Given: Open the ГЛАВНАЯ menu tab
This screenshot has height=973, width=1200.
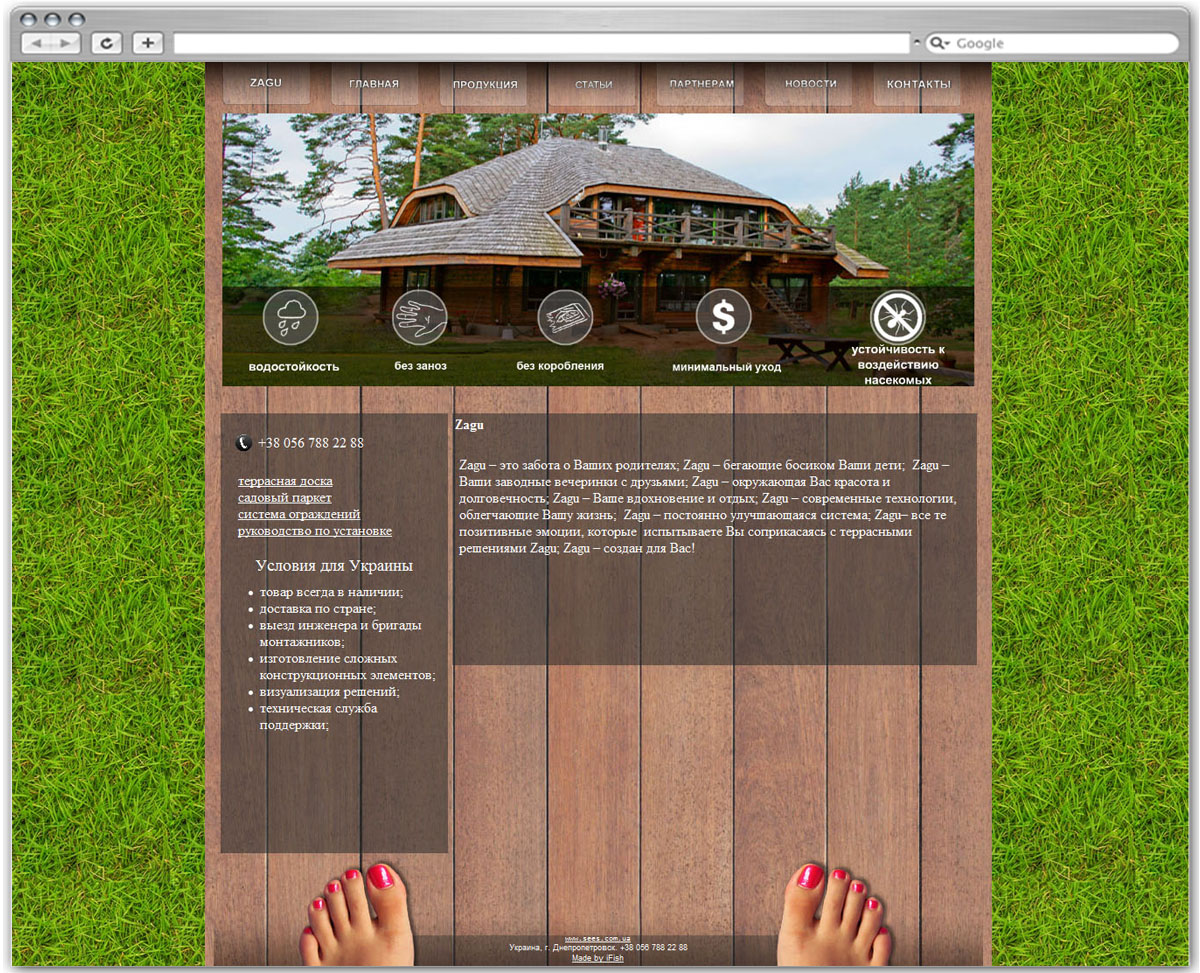Looking at the screenshot, I should coord(374,84).
